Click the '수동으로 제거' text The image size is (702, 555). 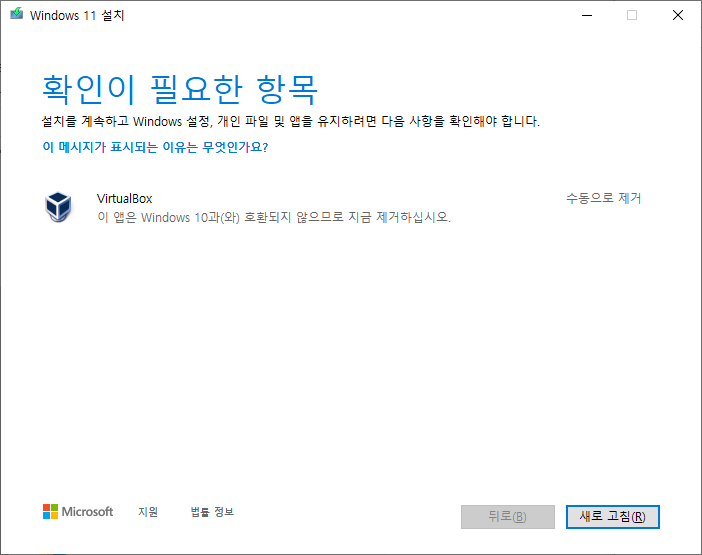(604, 198)
